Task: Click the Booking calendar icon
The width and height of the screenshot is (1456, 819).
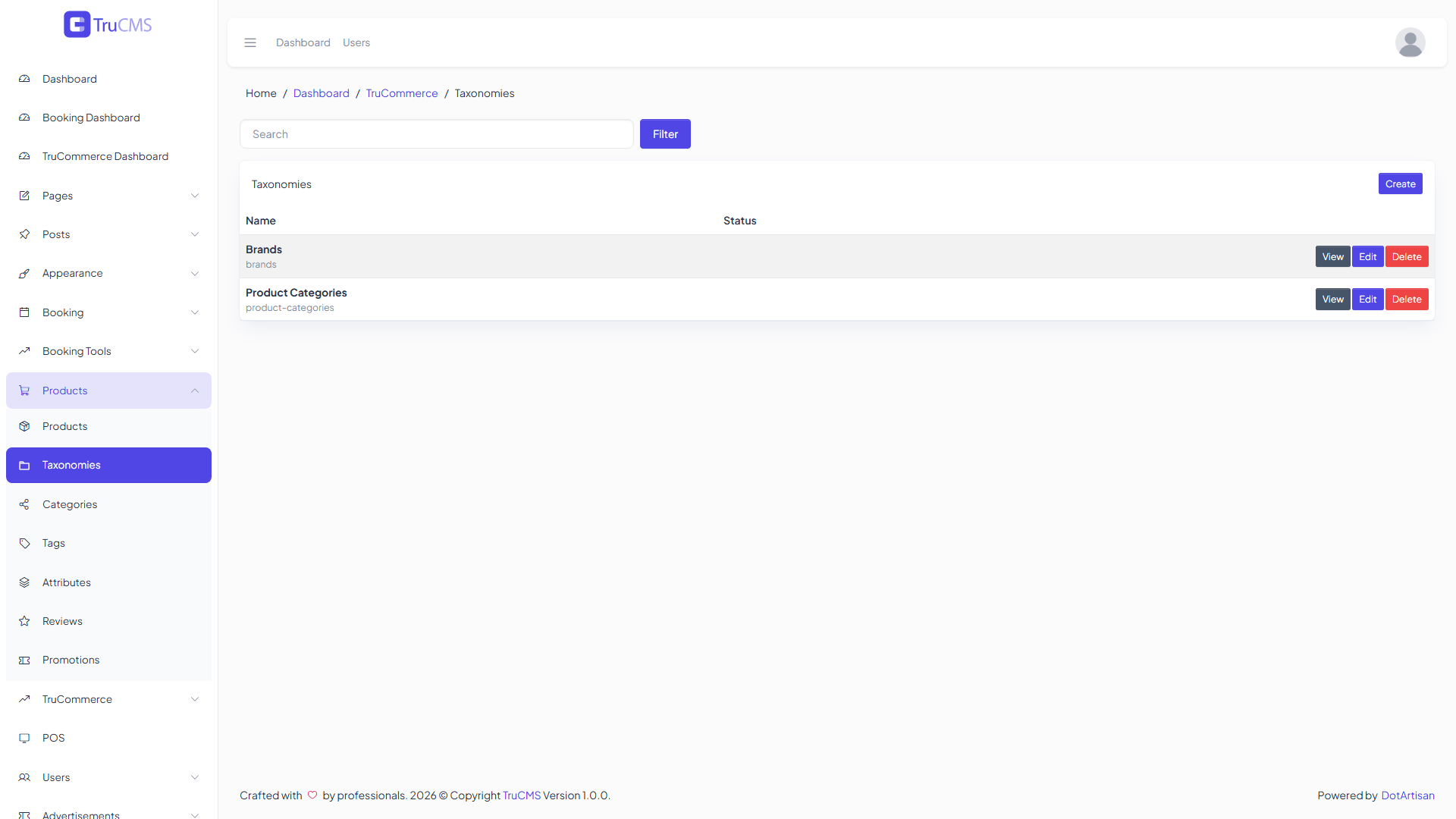Action: pyautogui.click(x=24, y=312)
